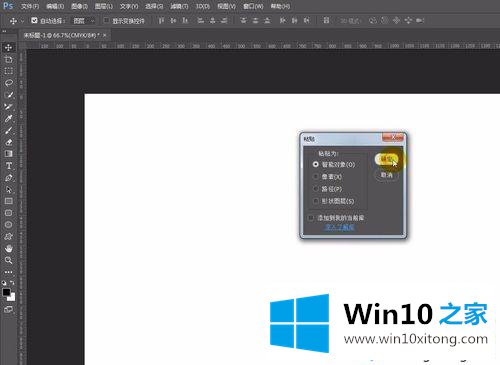500x365 pixels.
Task: Swap foreground and background colors icon
Action: [x=12, y=283]
